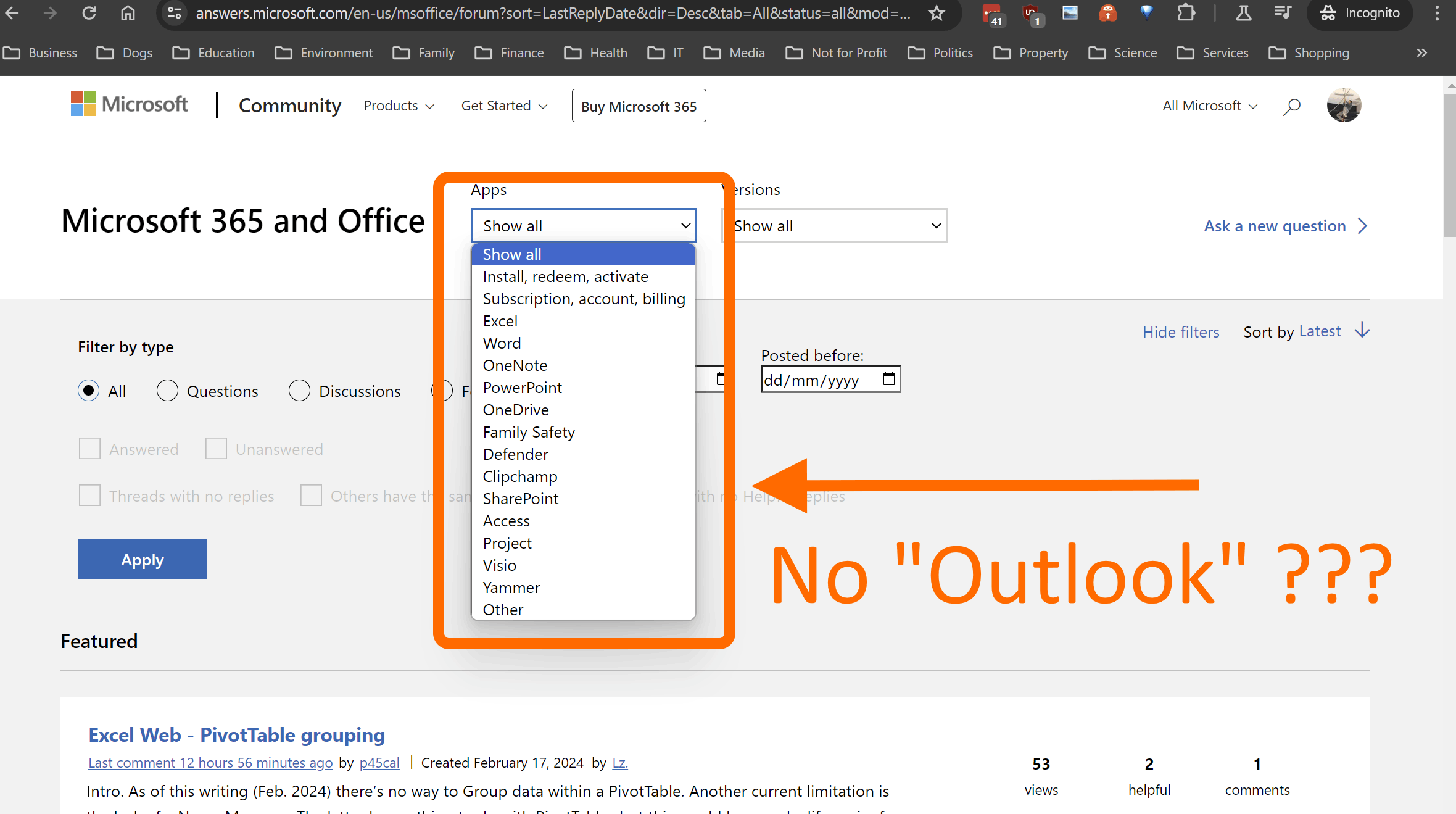Click the search magnifier icon

[x=1291, y=106]
